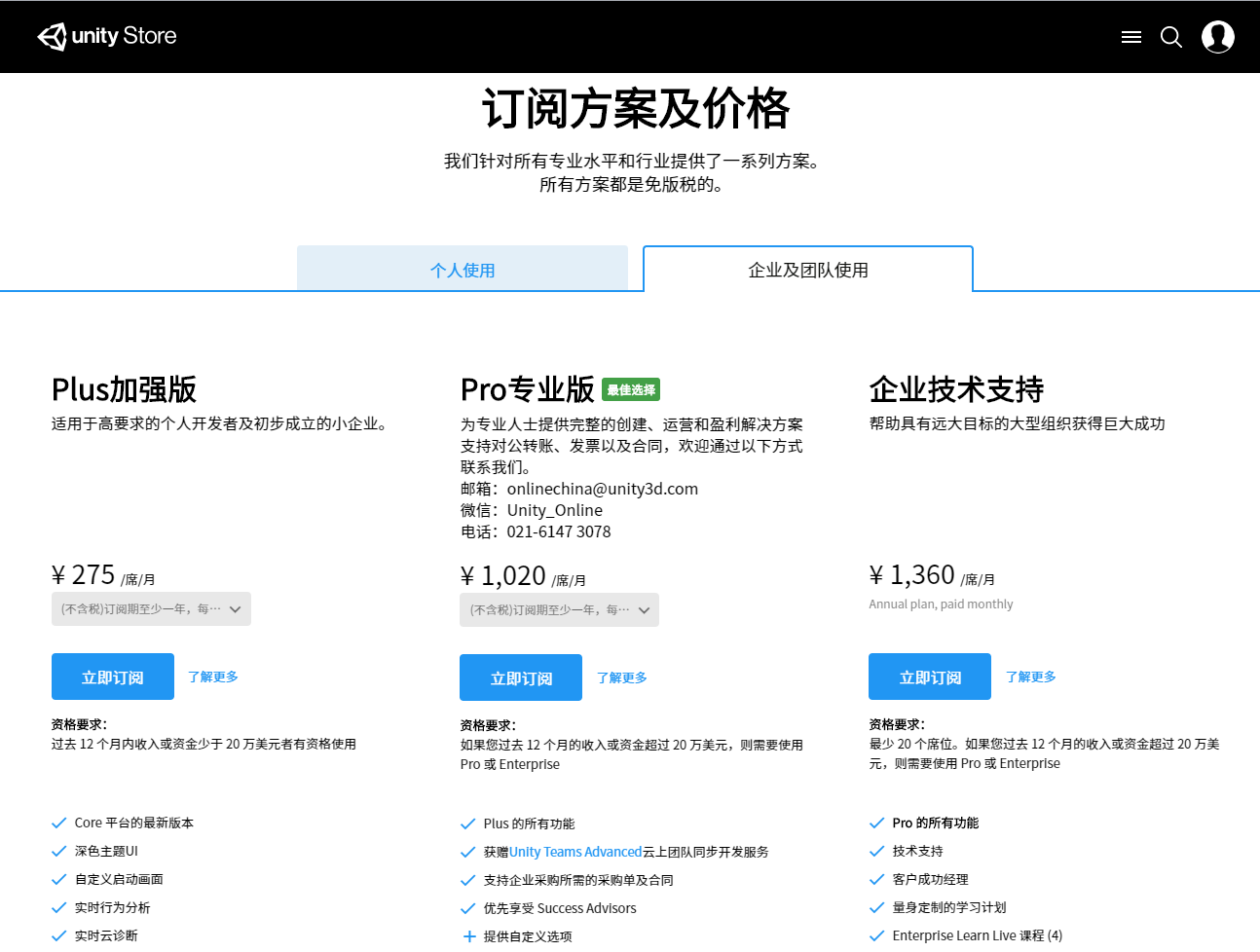Click the 订阅方案及价格 page title

636,108
